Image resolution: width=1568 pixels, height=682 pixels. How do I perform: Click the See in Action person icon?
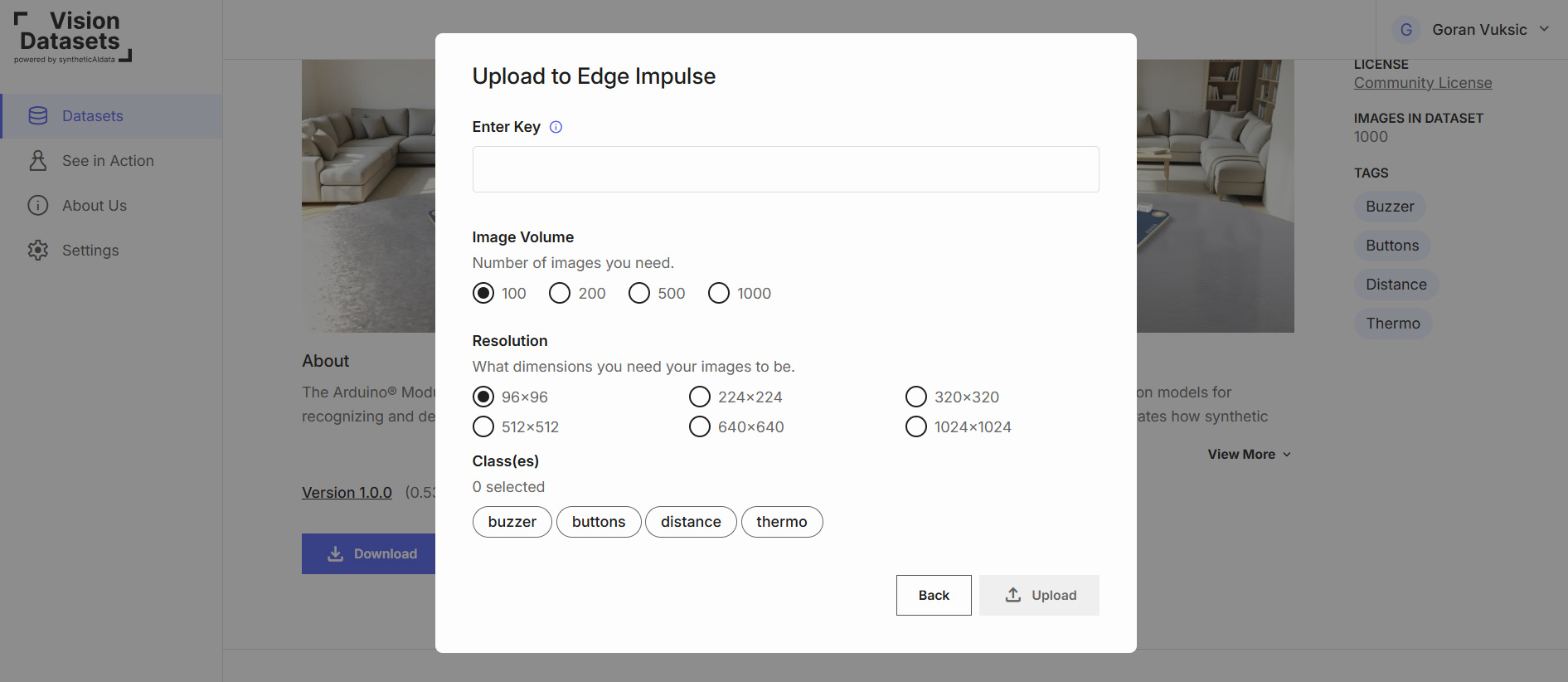point(38,161)
